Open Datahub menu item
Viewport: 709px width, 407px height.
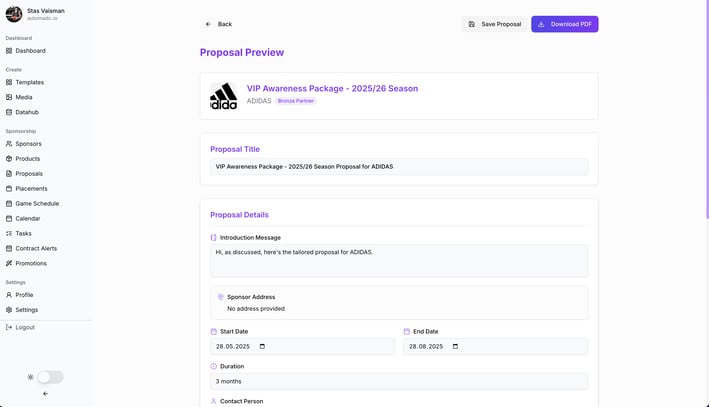[x=27, y=112]
